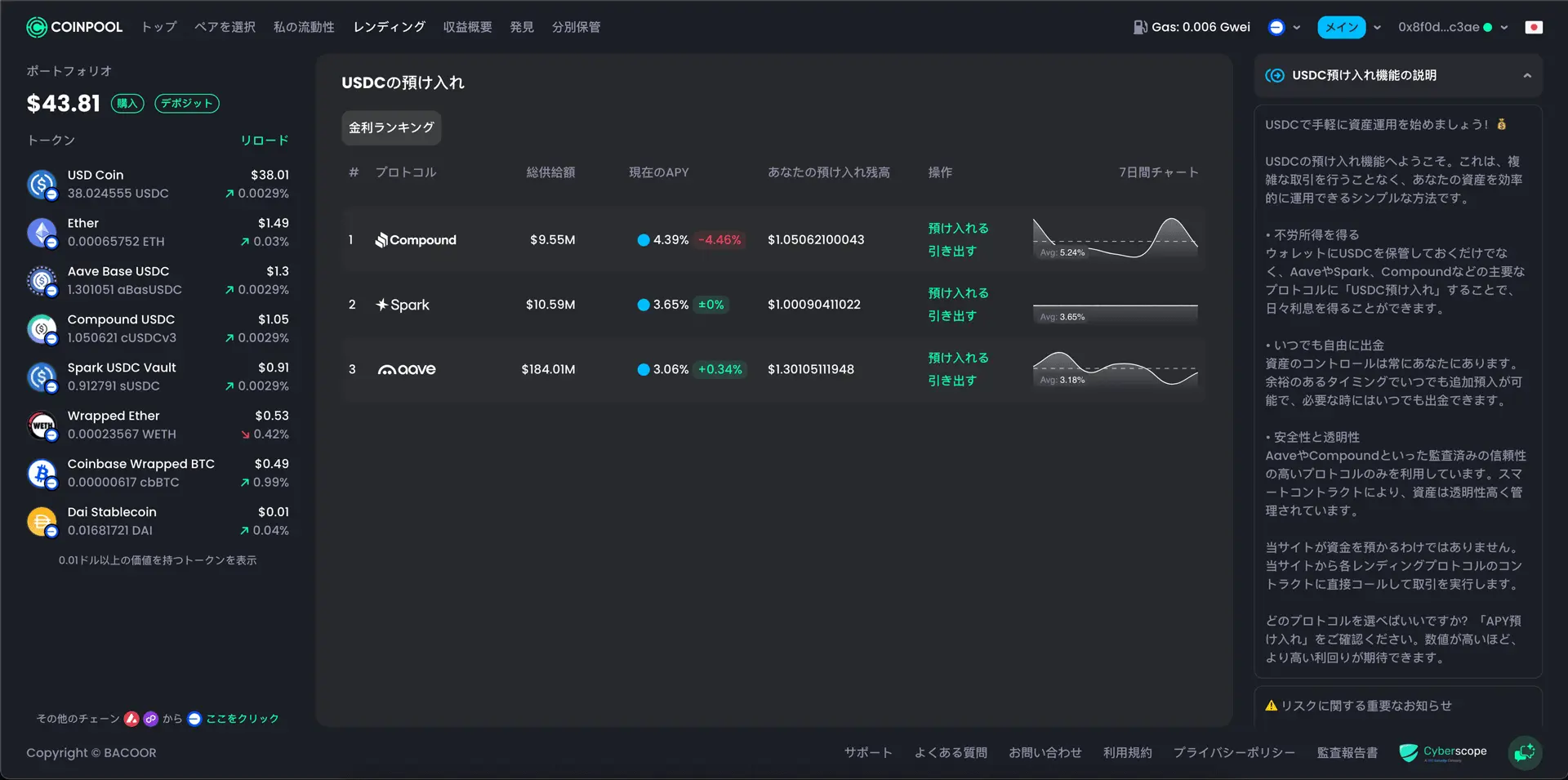Click the Wrapped Ether token icon
This screenshot has height=780, width=1568.
42,425
